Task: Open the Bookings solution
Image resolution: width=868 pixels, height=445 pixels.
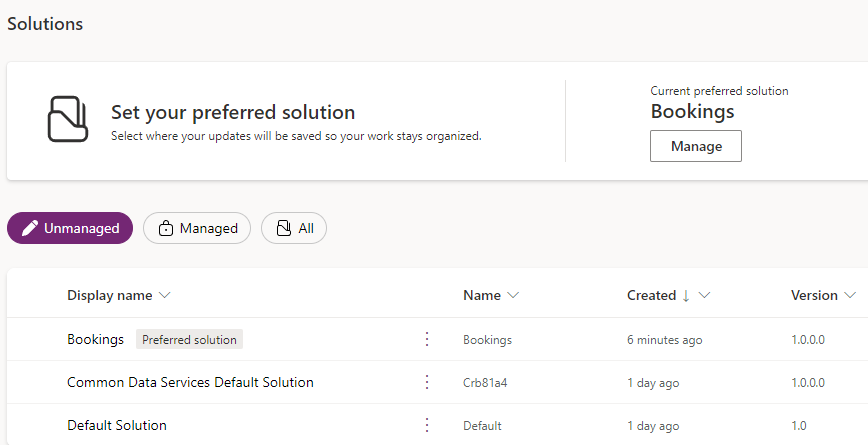Action: pos(95,339)
